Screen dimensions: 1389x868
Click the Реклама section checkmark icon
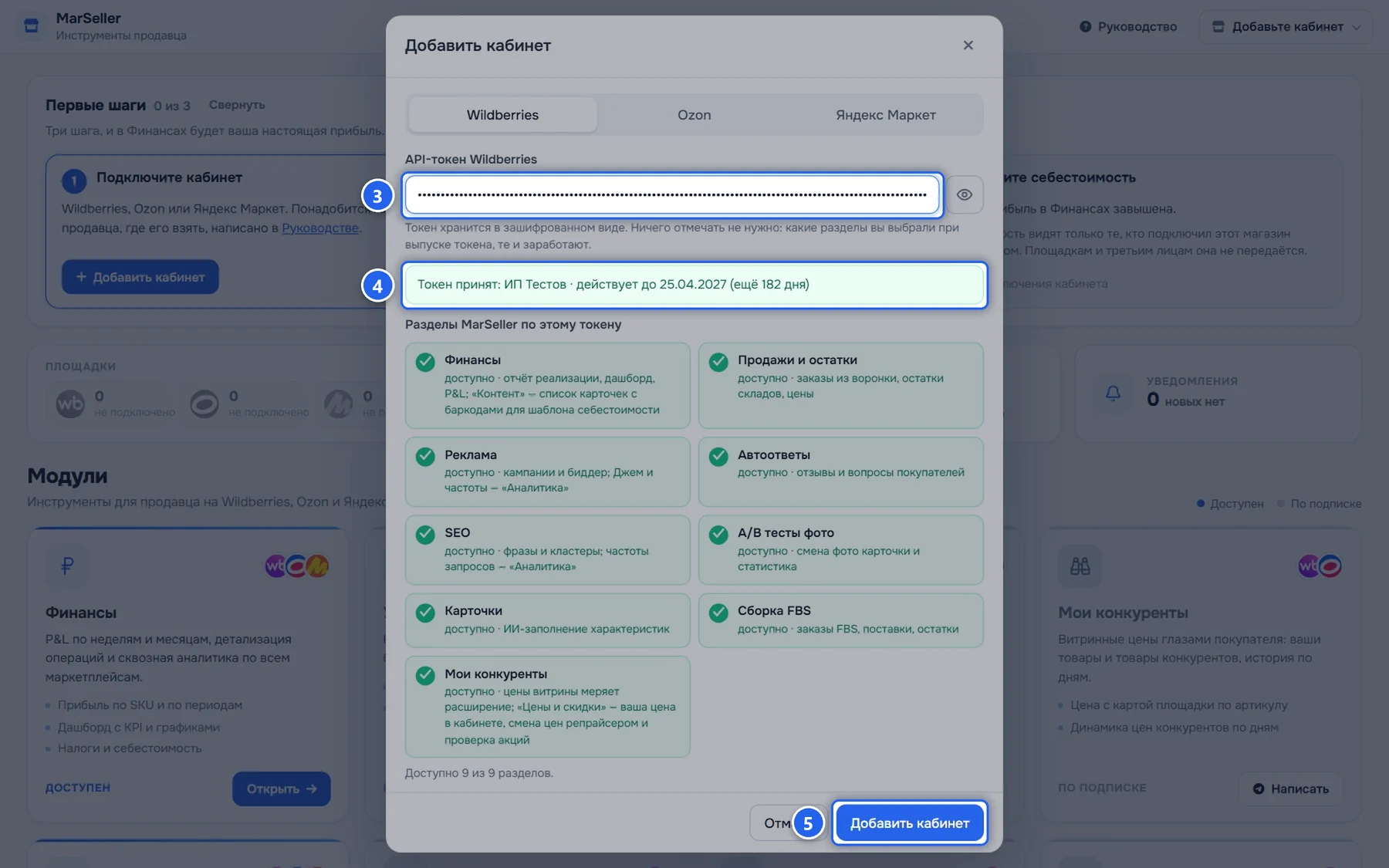(425, 456)
